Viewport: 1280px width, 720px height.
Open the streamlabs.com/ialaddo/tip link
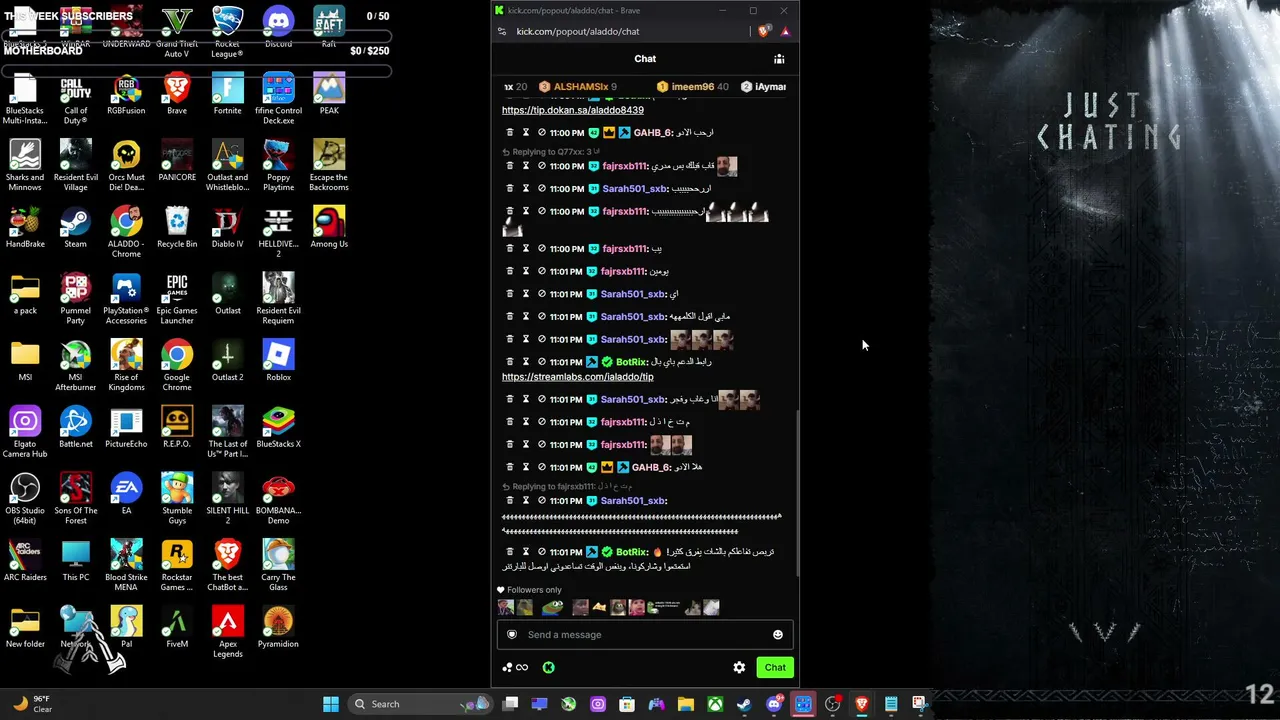pos(578,377)
